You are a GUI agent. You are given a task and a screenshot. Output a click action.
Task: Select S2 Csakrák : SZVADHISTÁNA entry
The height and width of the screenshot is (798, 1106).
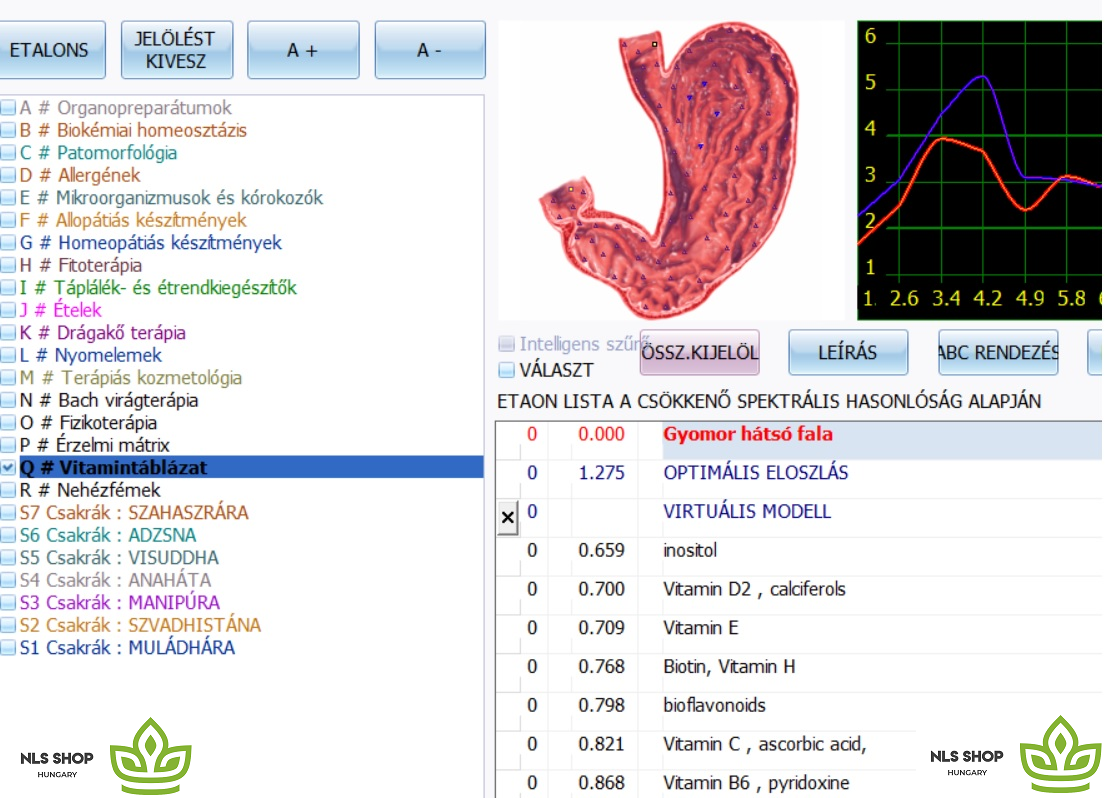point(140,626)
